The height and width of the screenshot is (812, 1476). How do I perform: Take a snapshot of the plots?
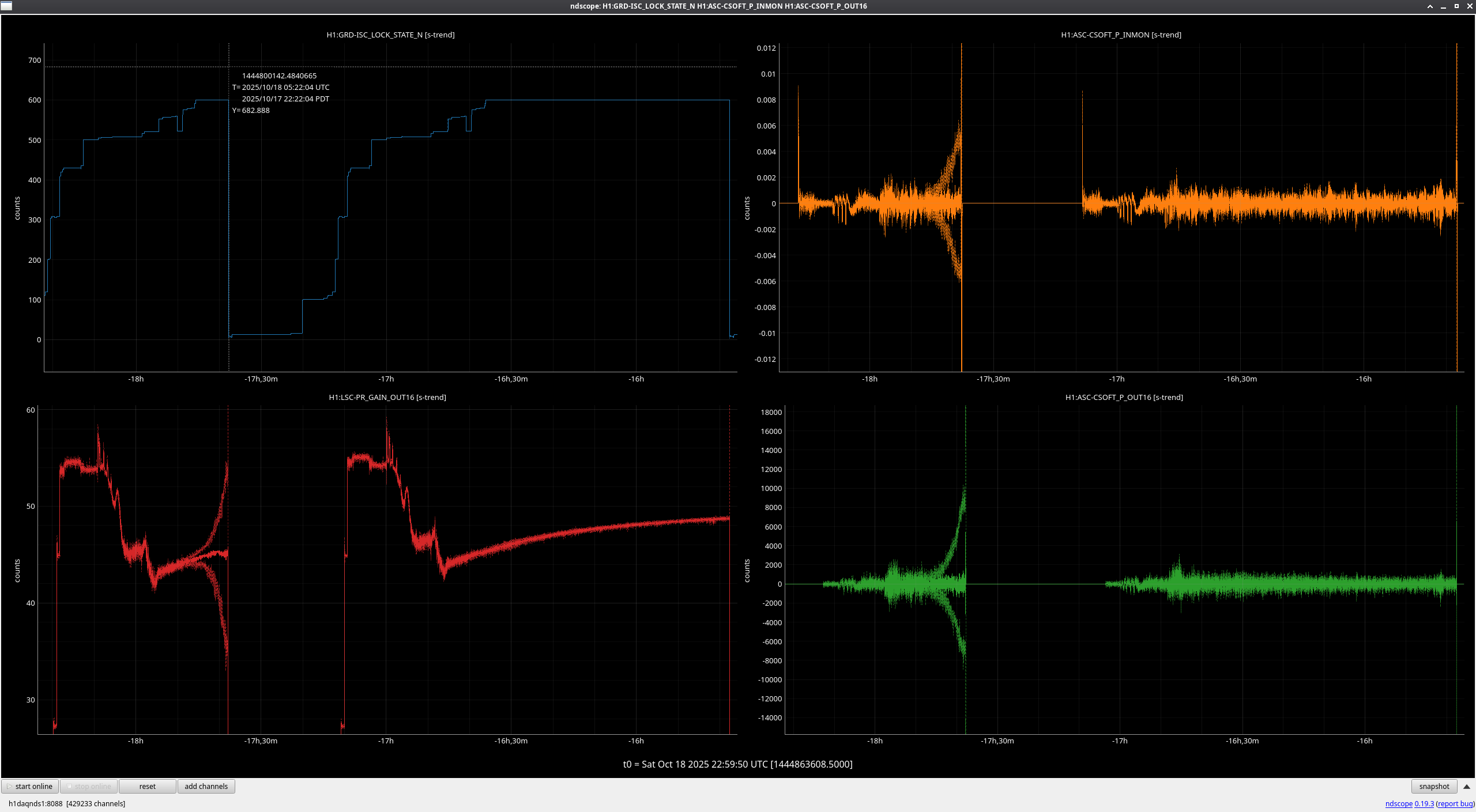click(1434, 786)
